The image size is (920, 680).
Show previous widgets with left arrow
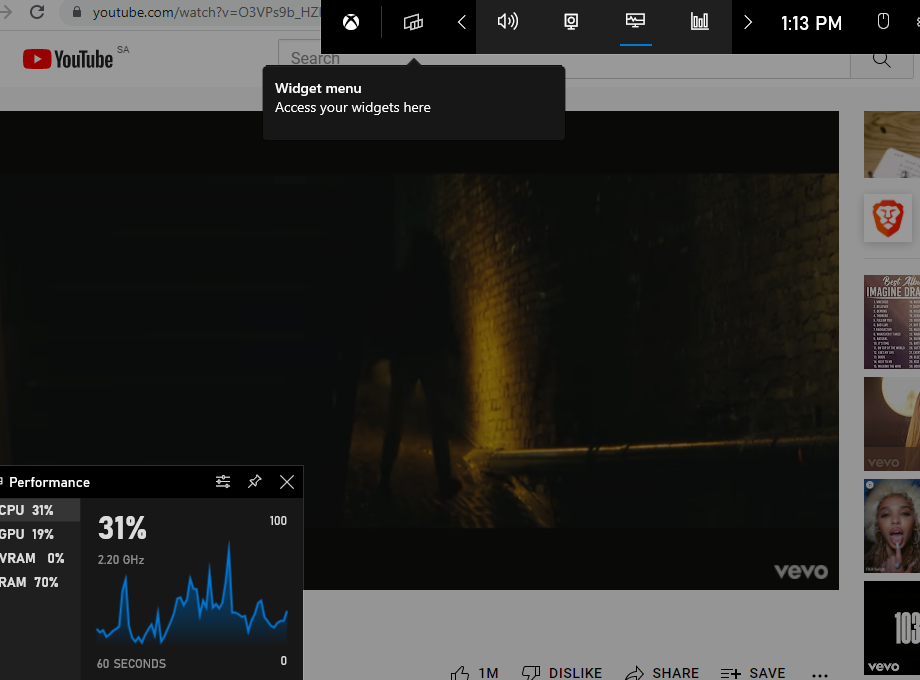(462, 22)
